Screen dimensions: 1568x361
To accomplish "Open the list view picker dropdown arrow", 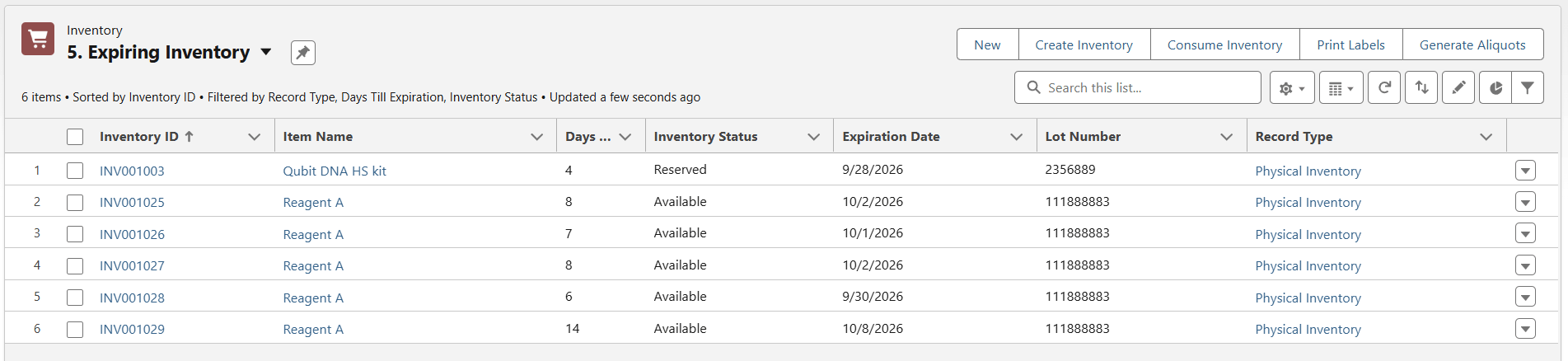I will point(266,52).
